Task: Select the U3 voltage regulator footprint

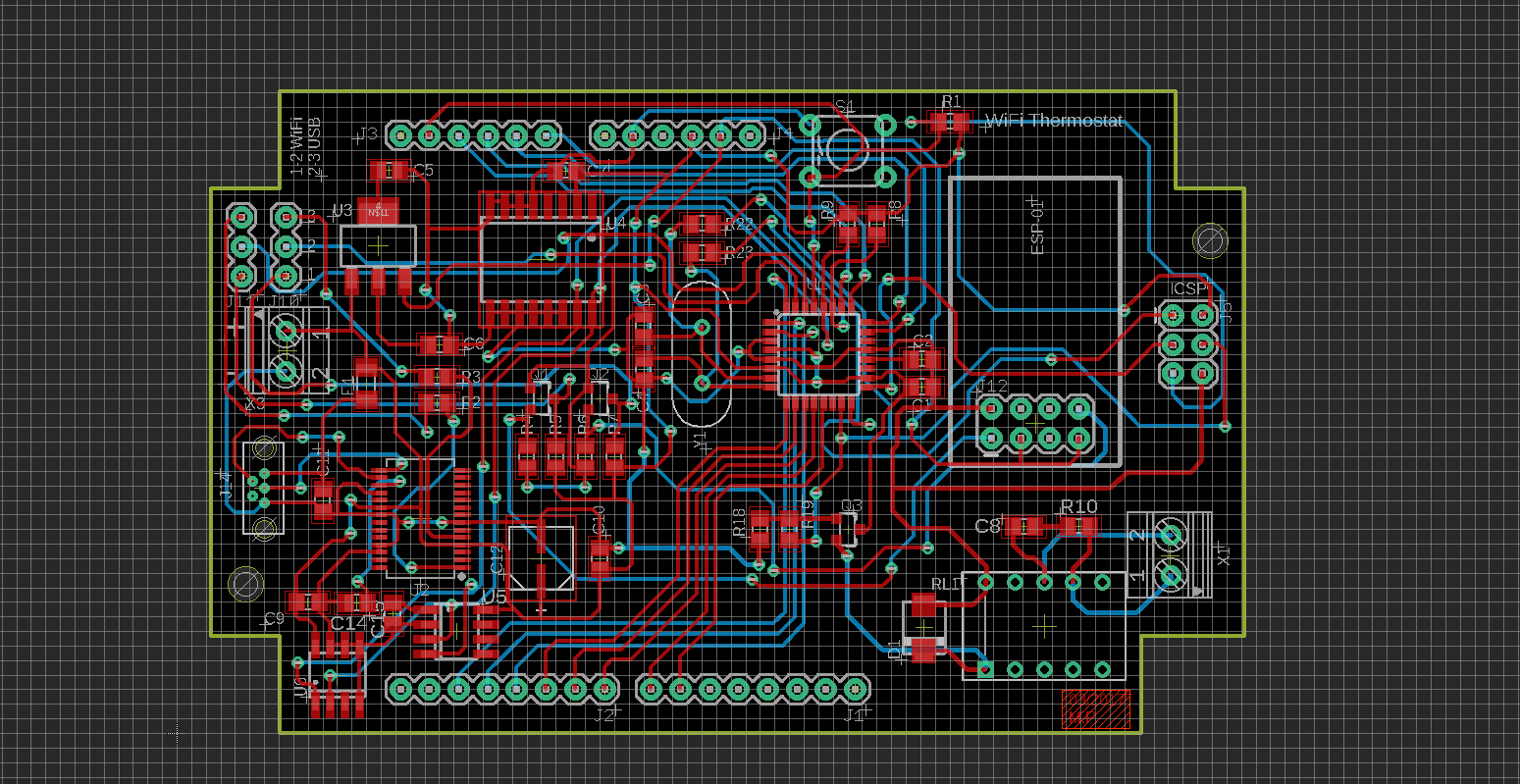Action: coord(378,243)
